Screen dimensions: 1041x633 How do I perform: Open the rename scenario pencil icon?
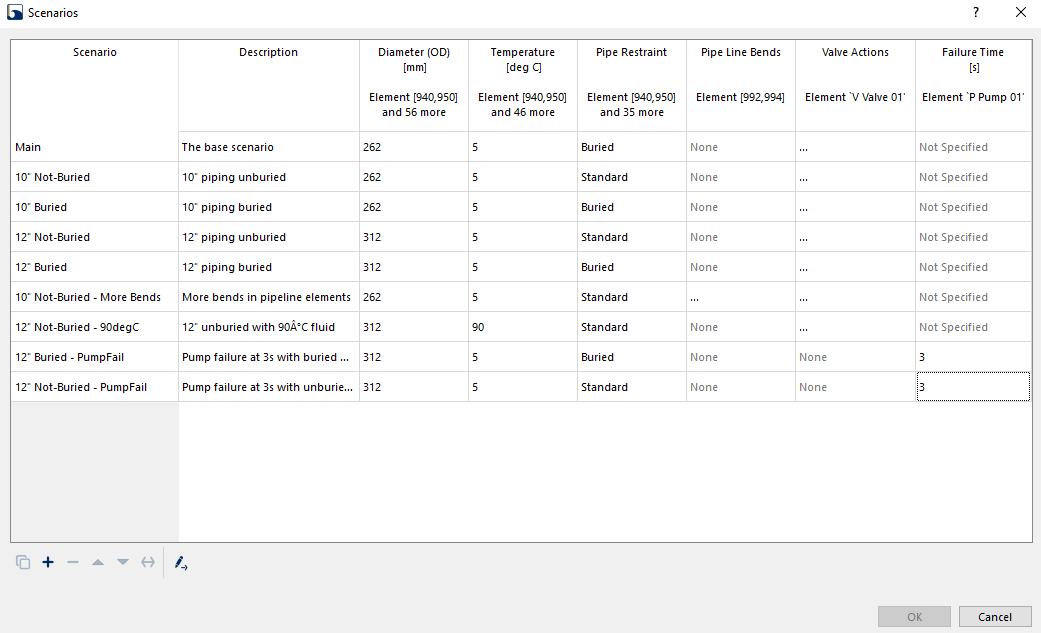[x=181, y=562]
